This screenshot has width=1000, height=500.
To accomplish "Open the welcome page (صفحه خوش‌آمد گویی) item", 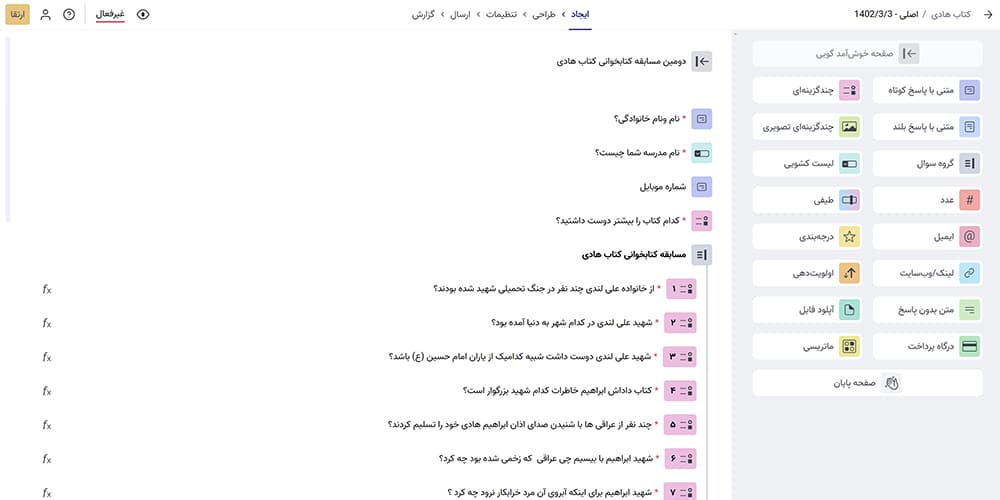I will coord(909,54).
